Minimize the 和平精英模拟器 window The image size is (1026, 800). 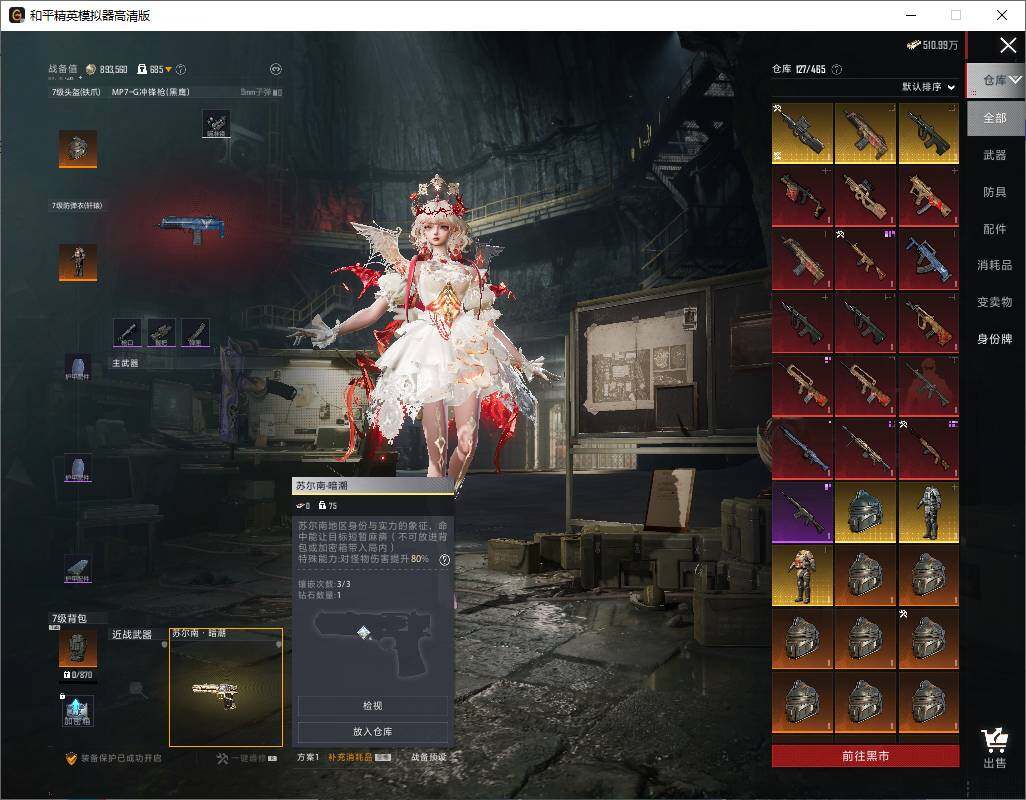911,15
